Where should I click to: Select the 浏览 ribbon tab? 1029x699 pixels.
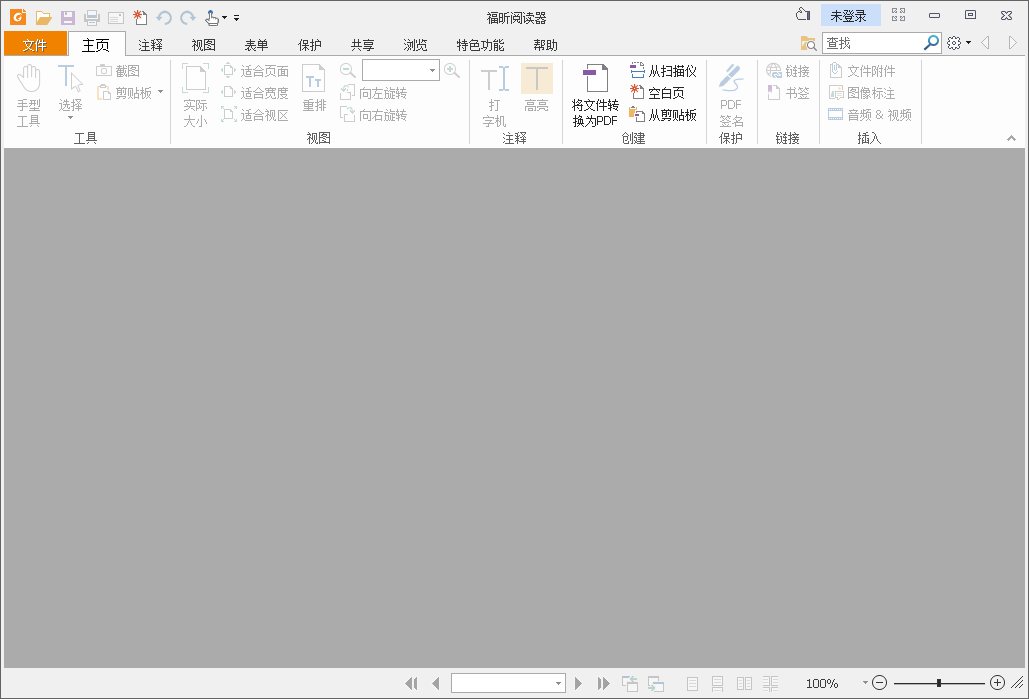[415, 45]
